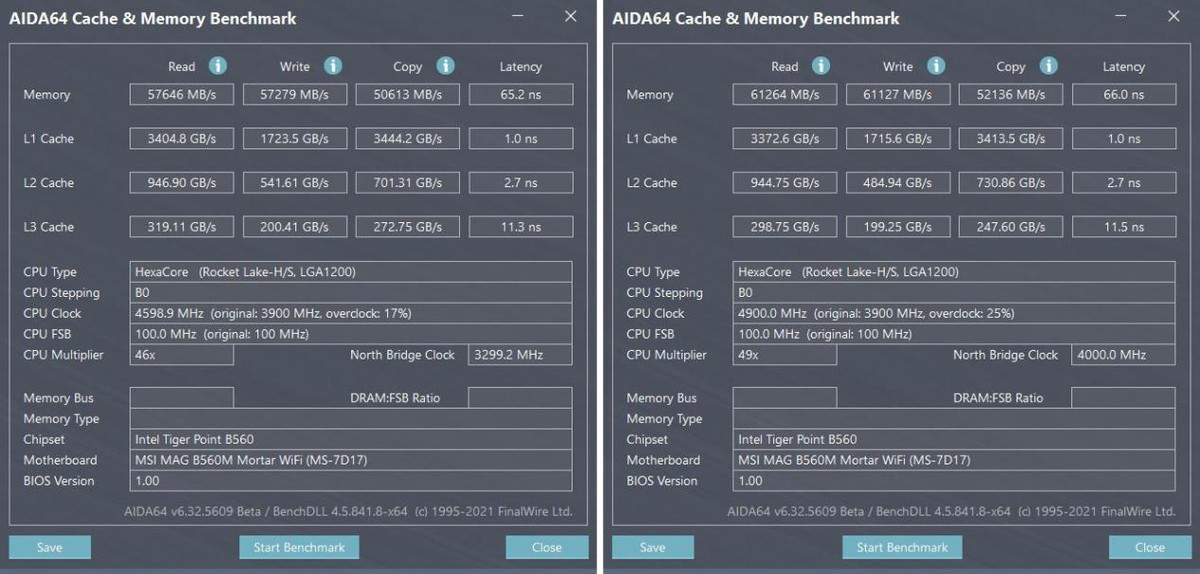Image resolution: width=1200 pixels, height=574 pixels.
Task: Select Memory read value 57646 MB/s
Action: [182, 94]
